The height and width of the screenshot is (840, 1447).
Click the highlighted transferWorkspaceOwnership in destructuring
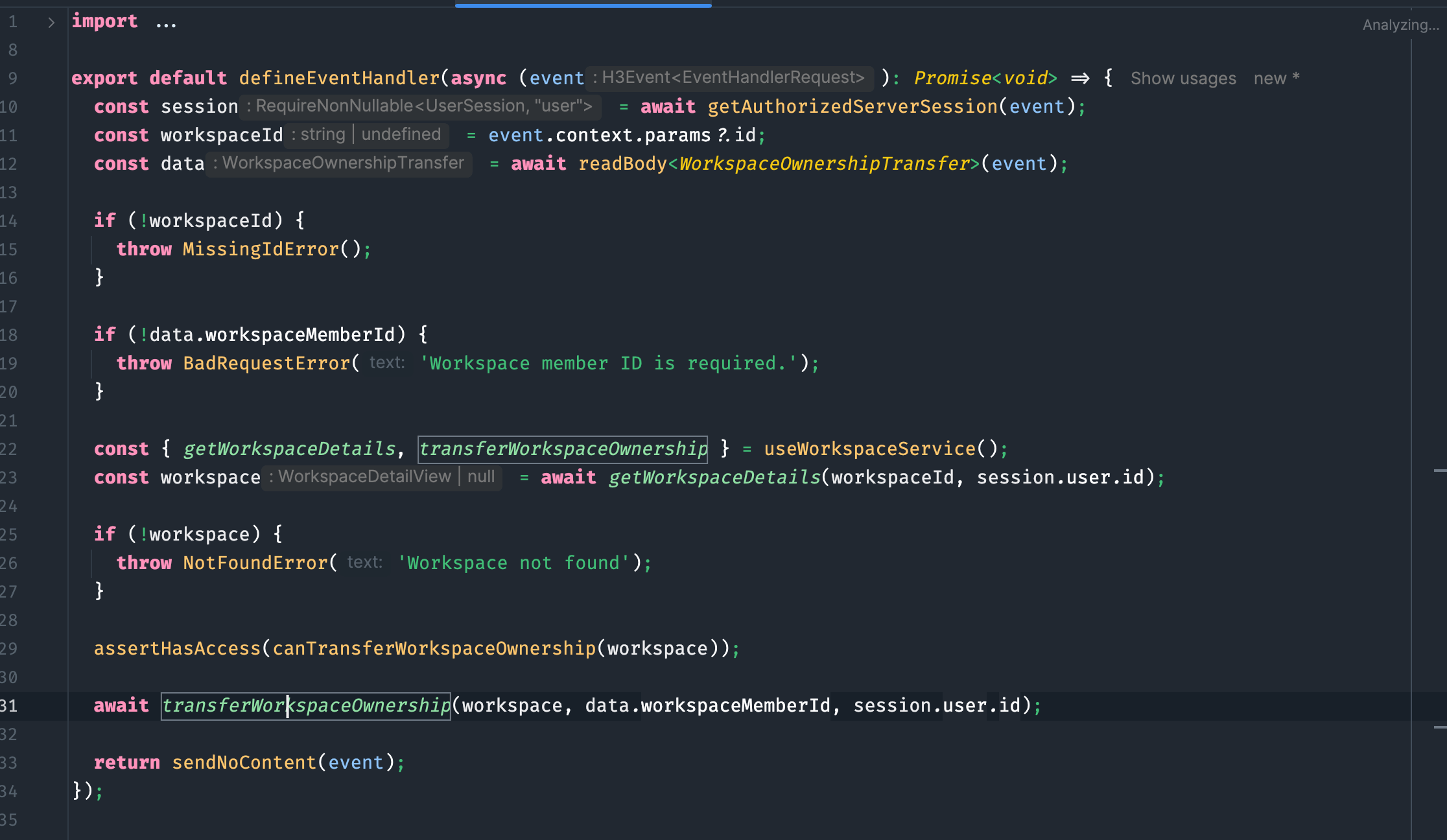tap(563, 449)
